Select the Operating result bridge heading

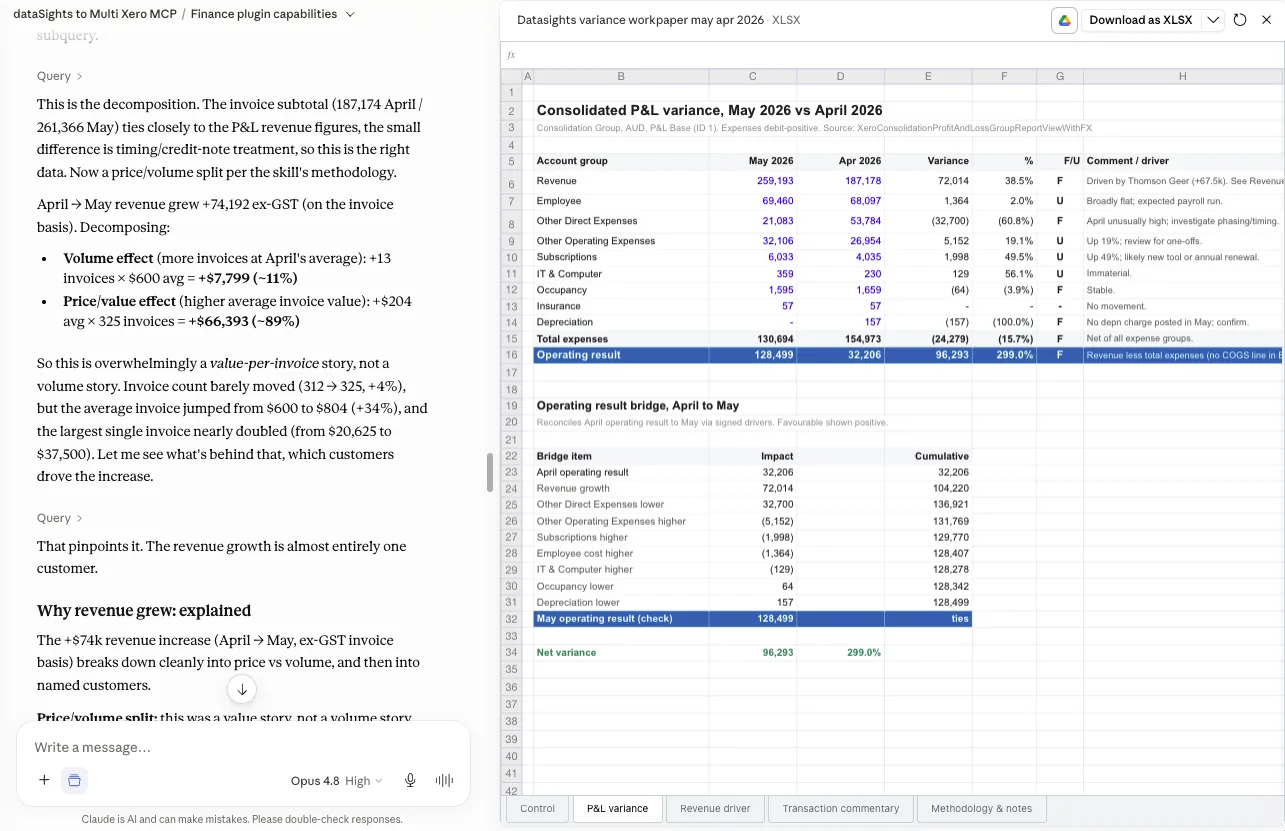coord(637,405)
